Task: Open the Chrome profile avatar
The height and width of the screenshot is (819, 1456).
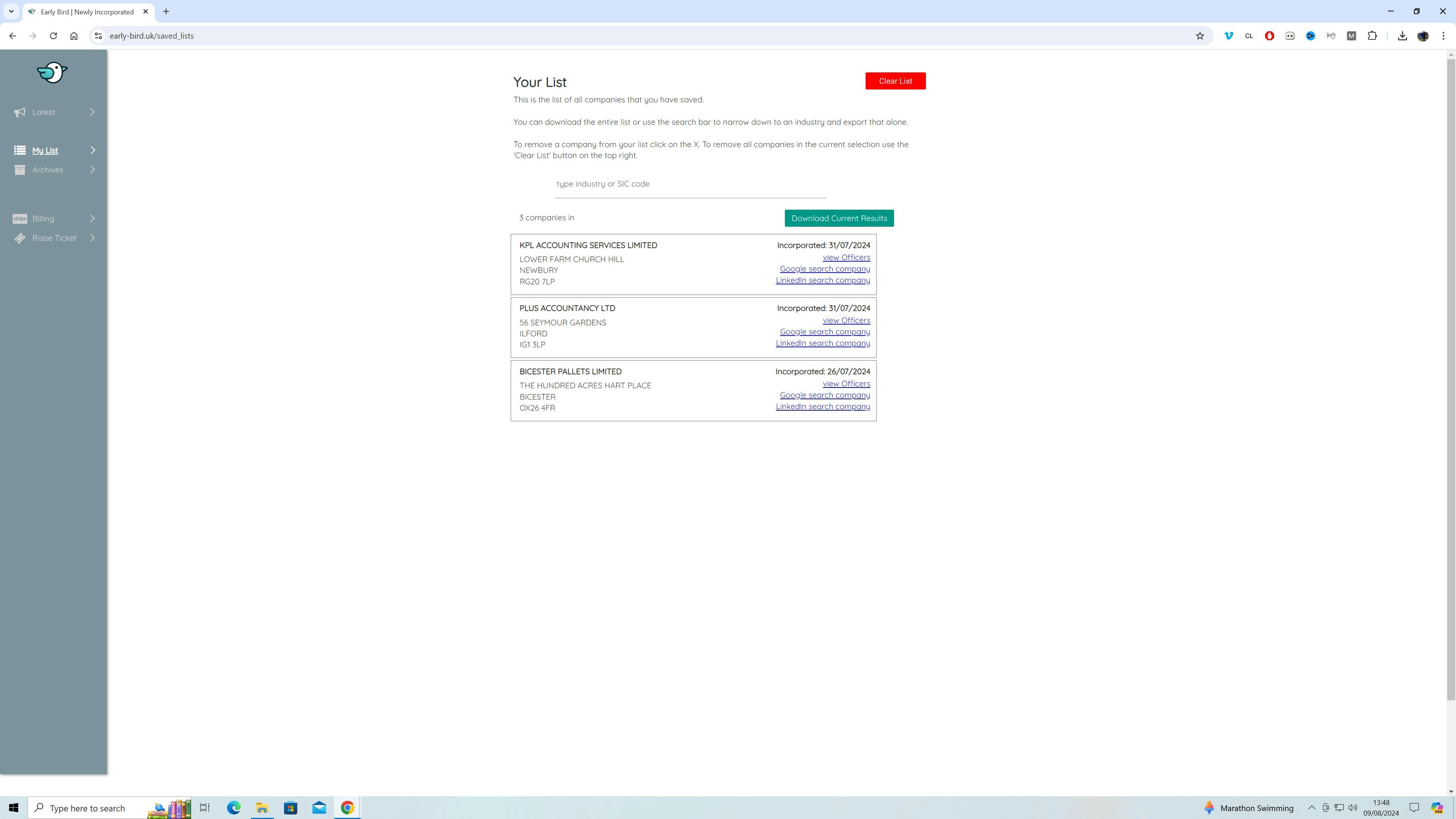Action: coord(1423,36)
